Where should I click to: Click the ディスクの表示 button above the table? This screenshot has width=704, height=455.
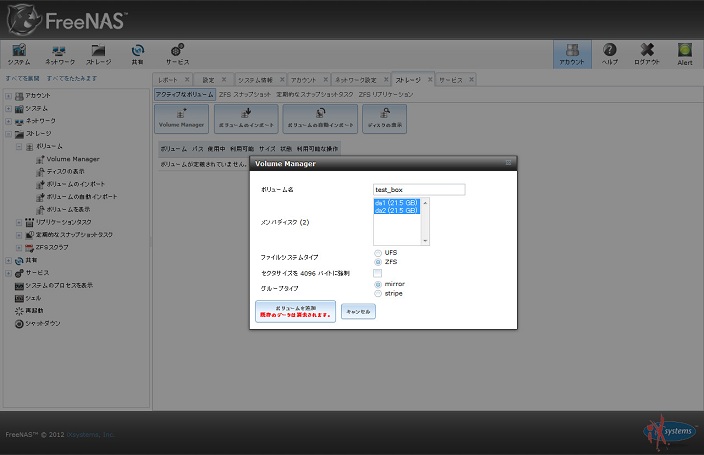(x=385, y=119)
